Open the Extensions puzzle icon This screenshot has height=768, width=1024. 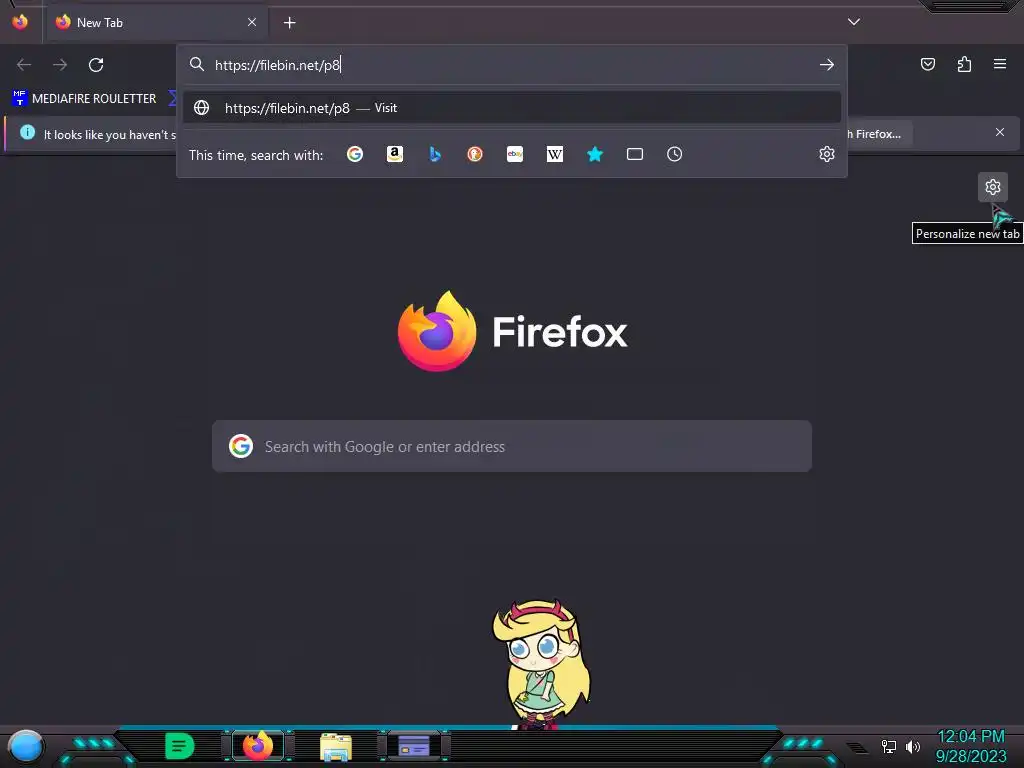pos(964,64)
